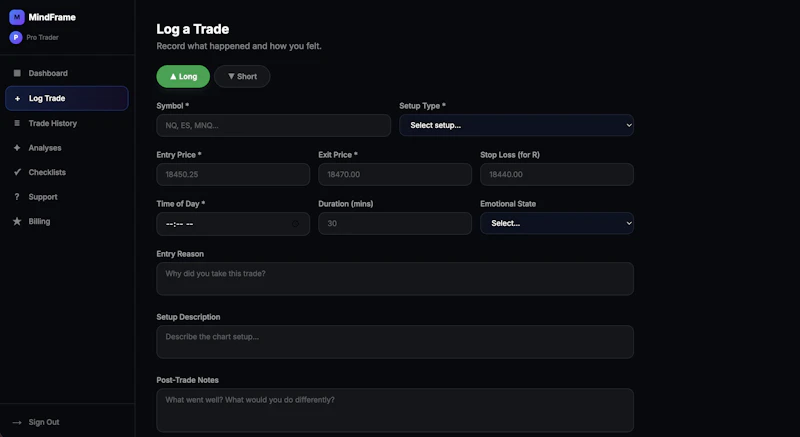Image resolution: width=800 pixels, height=437 pixels.
Task: Click the Support question mark icon
Action: pyautogui.click(x=17, y=196)
